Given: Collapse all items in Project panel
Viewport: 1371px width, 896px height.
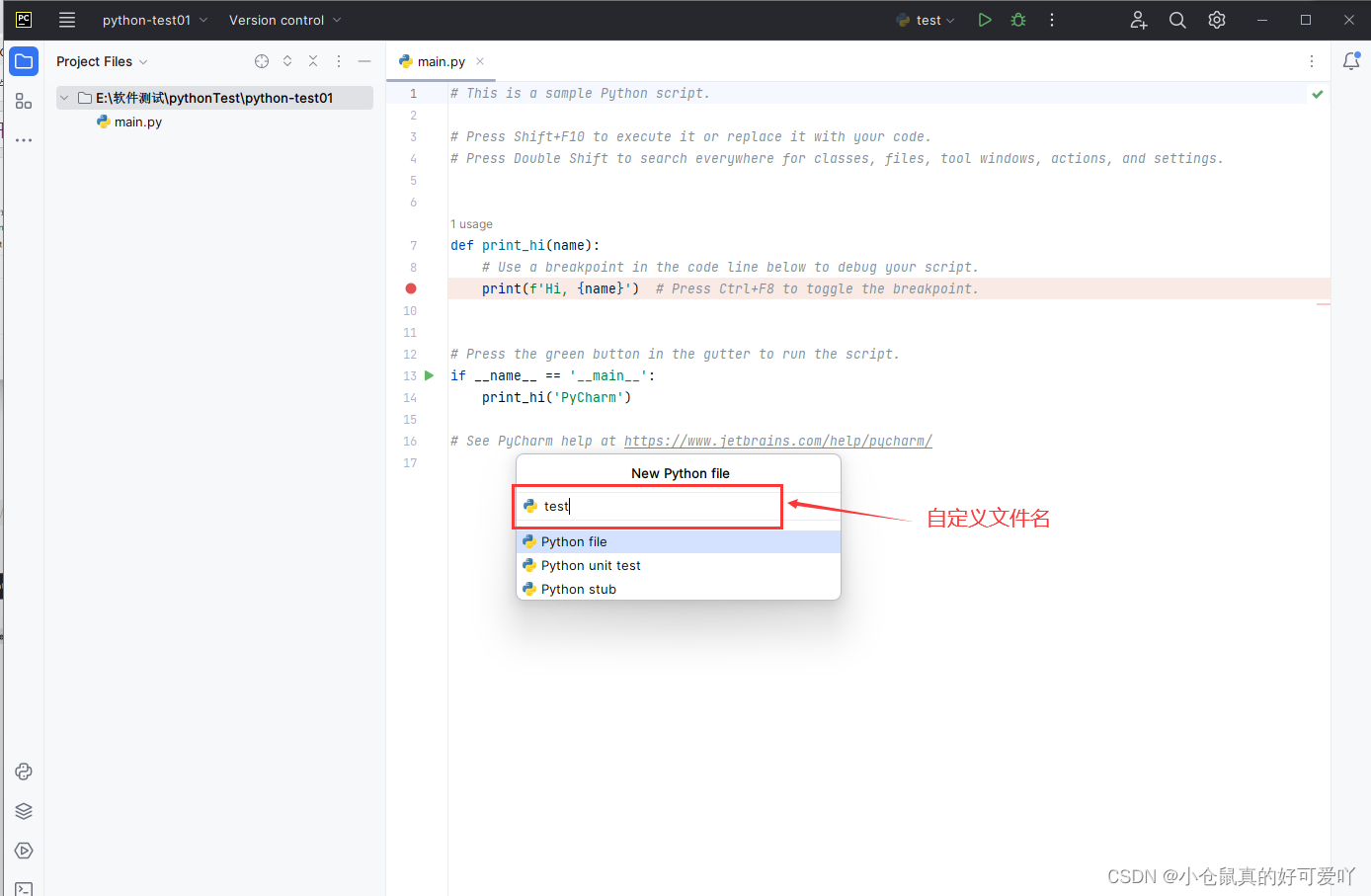Looking at the screenshot, I should tap(313, 61).
